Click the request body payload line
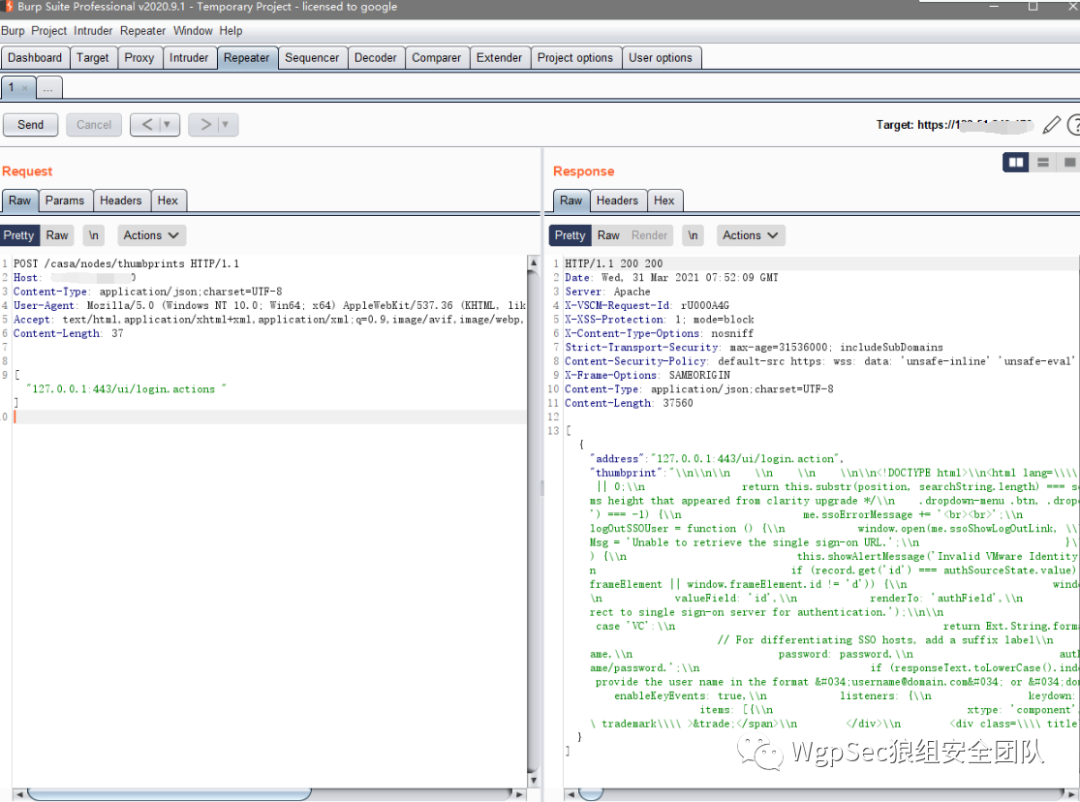Image resolution: width=1080 pixels, height=802 pixels. [x=126, y=389]
